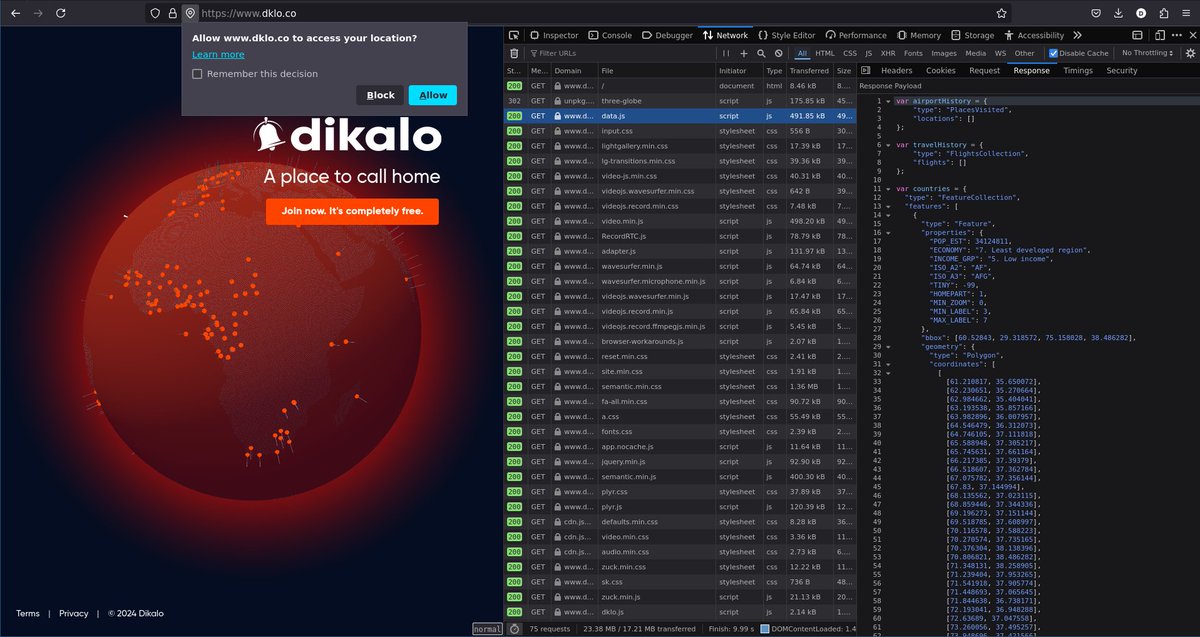This screenshot has width=1200, height=637.
Task: Open browser downloads icon
Action: (1118, 13)
